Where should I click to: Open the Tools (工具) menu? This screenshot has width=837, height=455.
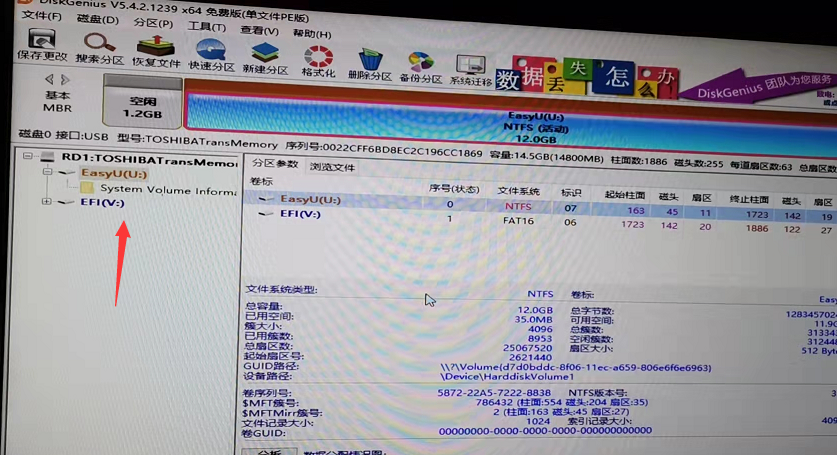tap(207, 26)
